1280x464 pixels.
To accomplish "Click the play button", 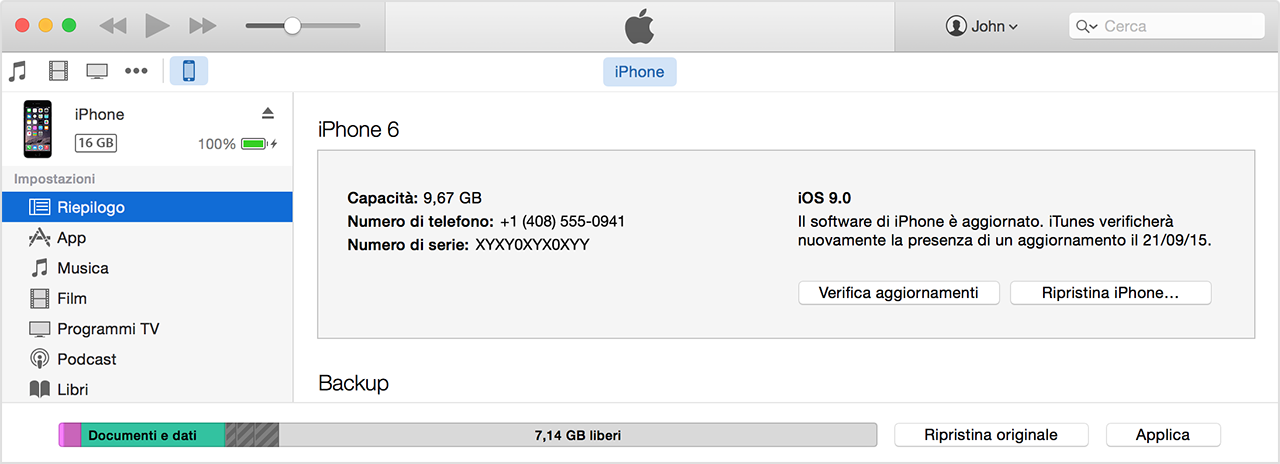I will [x=157, y=26].
